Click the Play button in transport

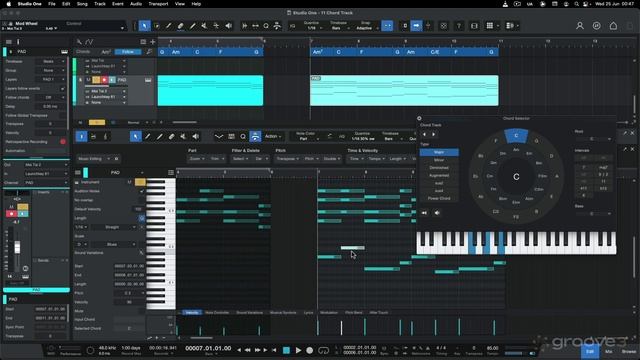tap(298, 350)
